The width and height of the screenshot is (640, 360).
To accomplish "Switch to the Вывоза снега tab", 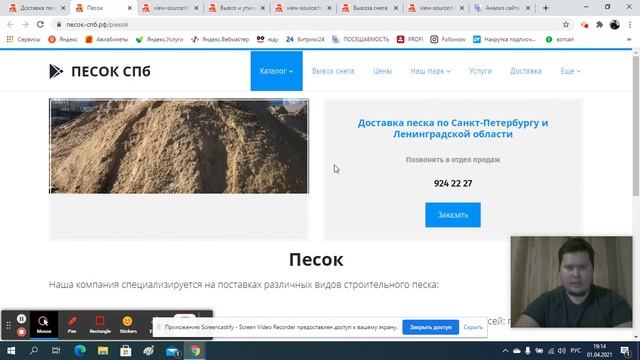I will (370, 8).
